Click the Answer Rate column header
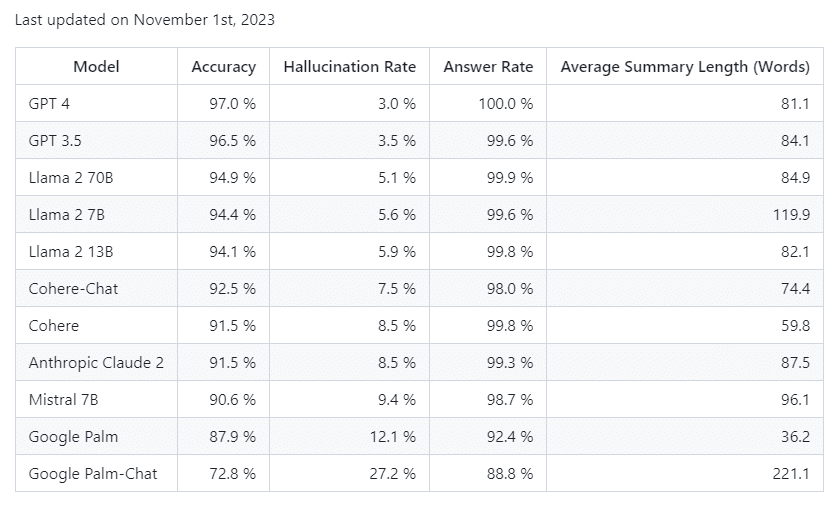The image size is (838, 508). 488,67
